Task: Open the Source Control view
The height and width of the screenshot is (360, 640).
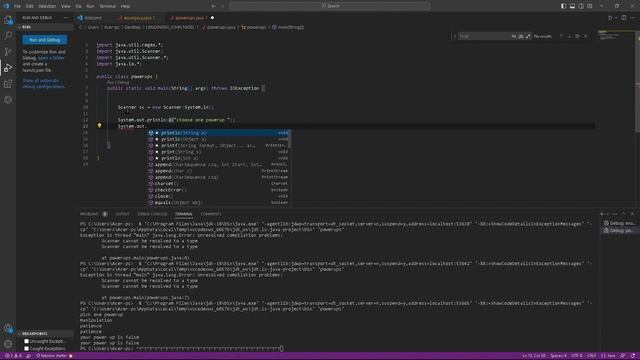Action: pos(8,52)
